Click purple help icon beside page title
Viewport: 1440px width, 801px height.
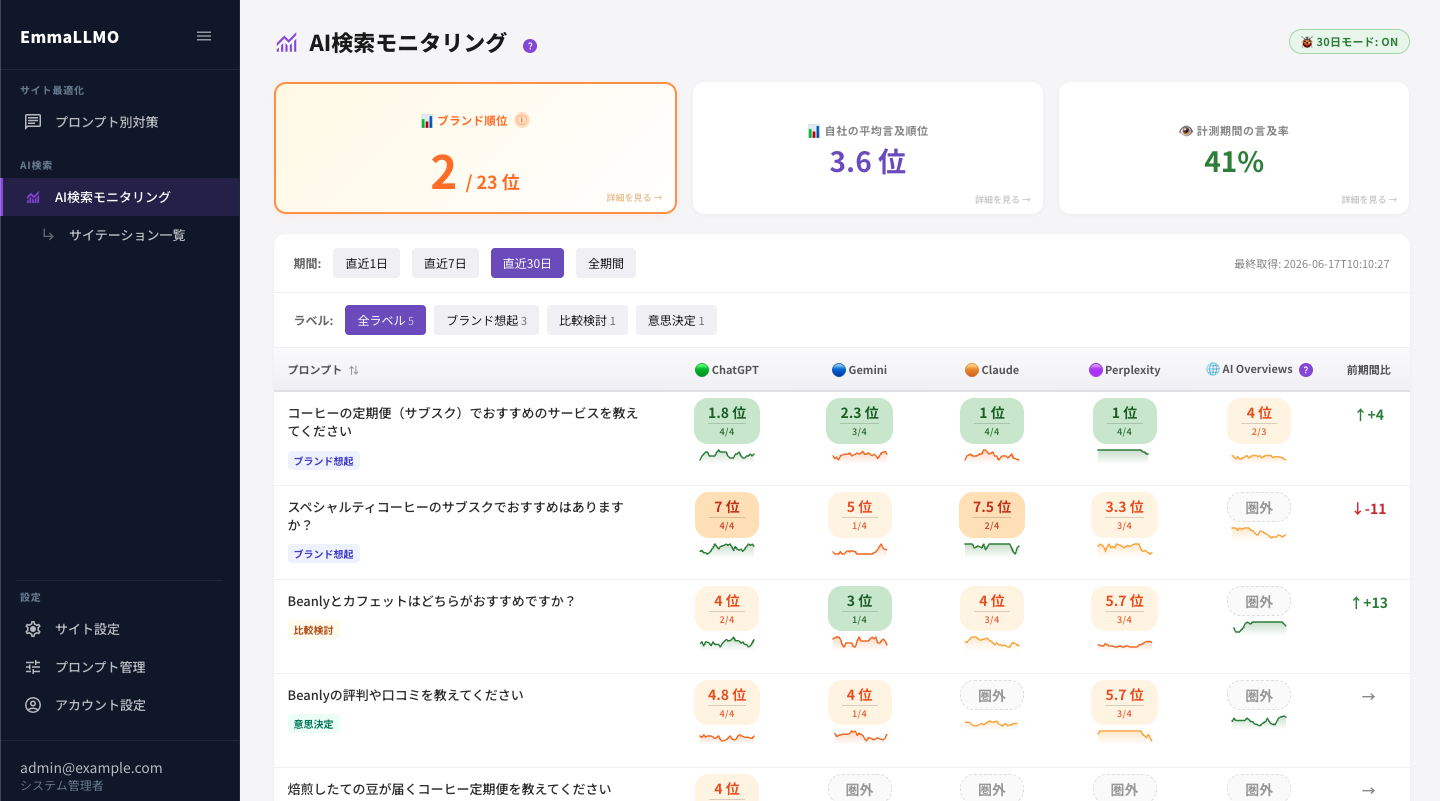[530, 46]
